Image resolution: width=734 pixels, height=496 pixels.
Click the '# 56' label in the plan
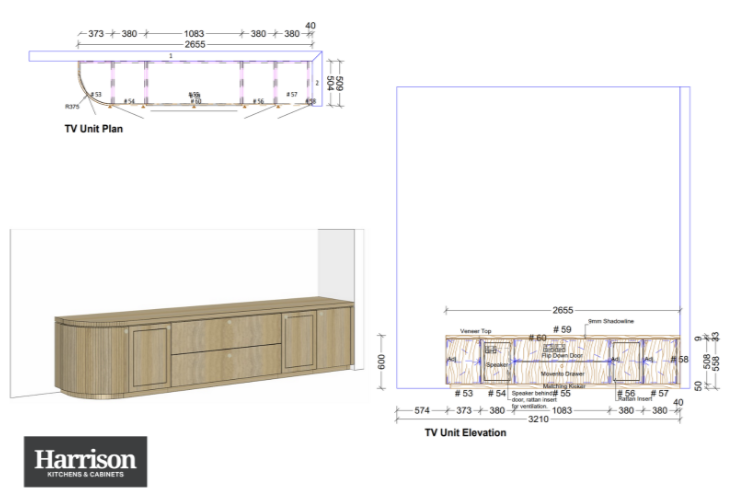258,101
